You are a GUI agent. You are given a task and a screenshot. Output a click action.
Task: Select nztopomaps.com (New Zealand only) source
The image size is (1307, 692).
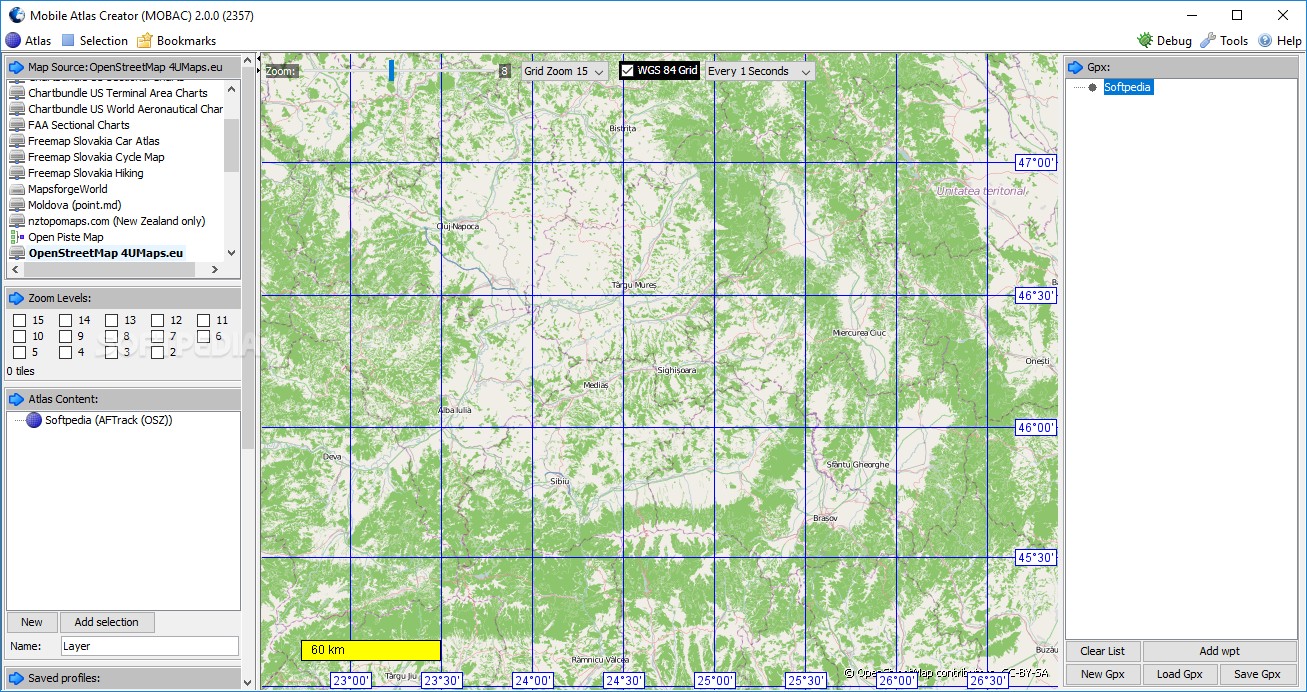[x=117, y=221]
